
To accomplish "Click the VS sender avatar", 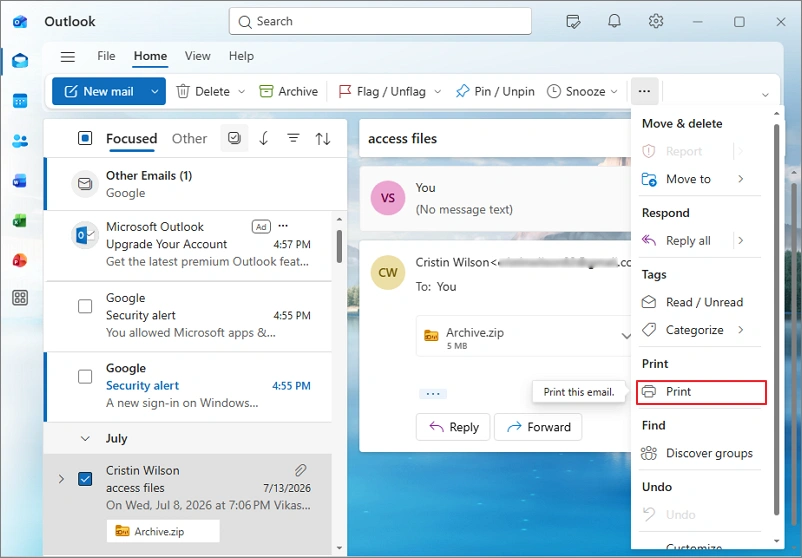I will 388,198.
